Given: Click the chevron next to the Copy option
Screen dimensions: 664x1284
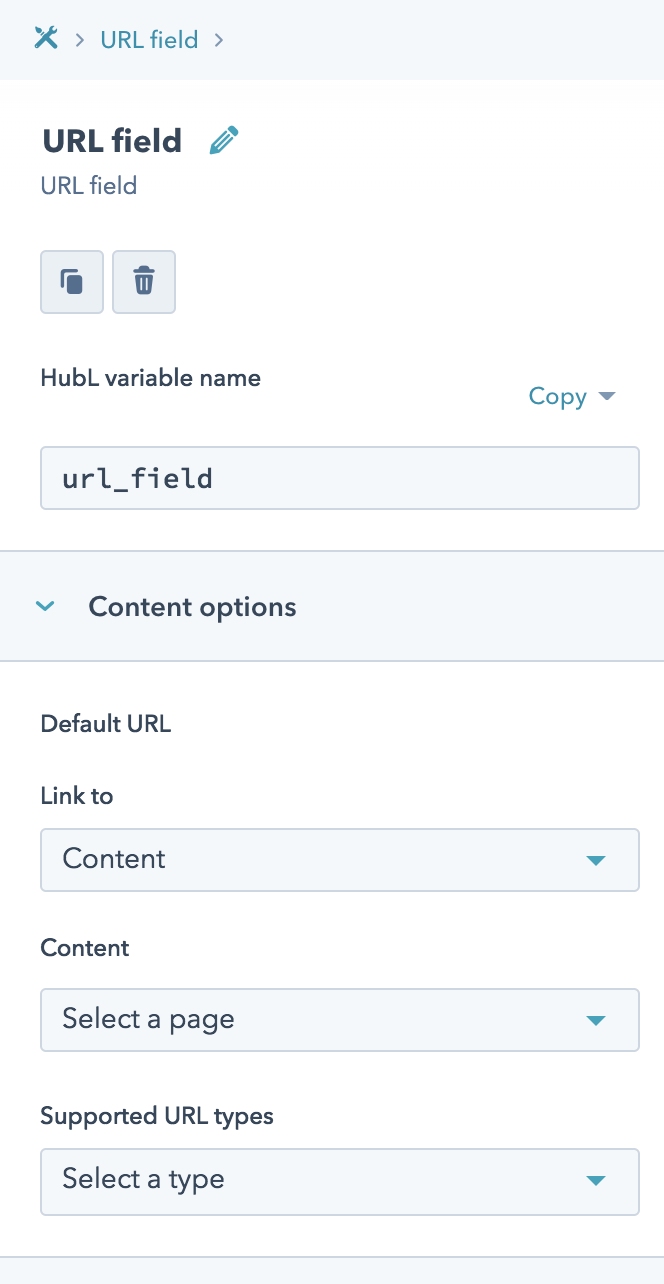Looking at the screenshot, I should 607,396.
